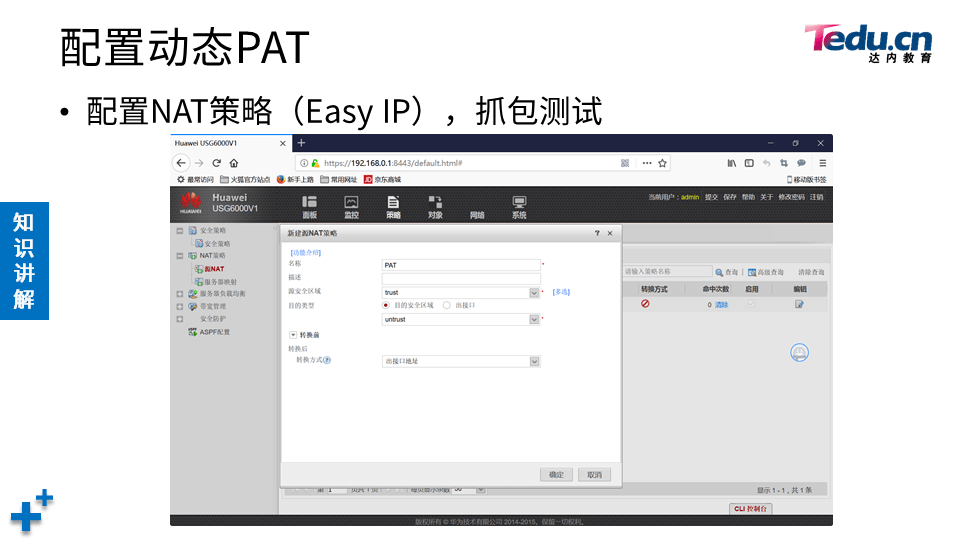Toggle the 转换前 section expander

pos(293,335)
